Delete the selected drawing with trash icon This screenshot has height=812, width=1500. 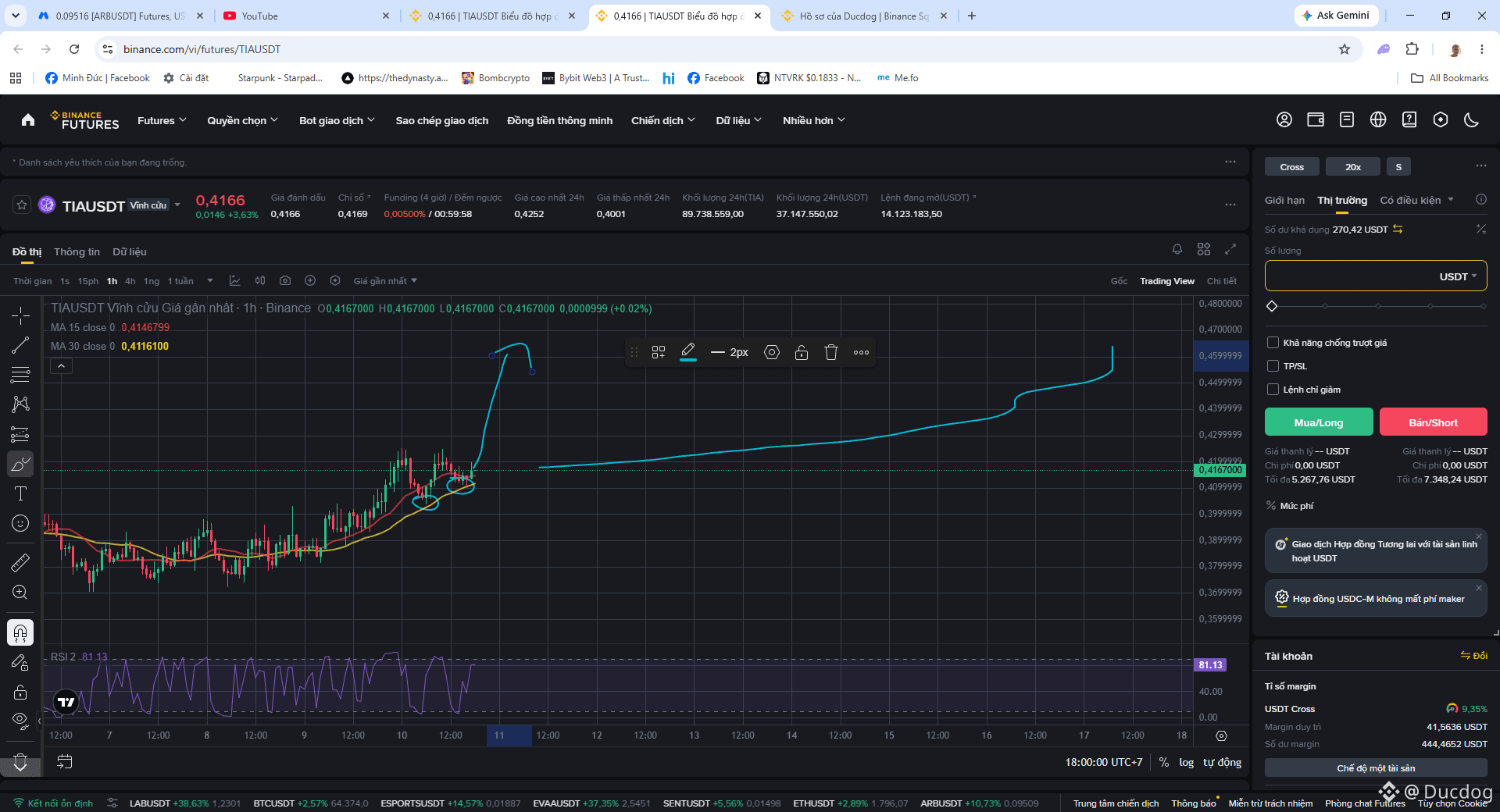click(831, 352)
